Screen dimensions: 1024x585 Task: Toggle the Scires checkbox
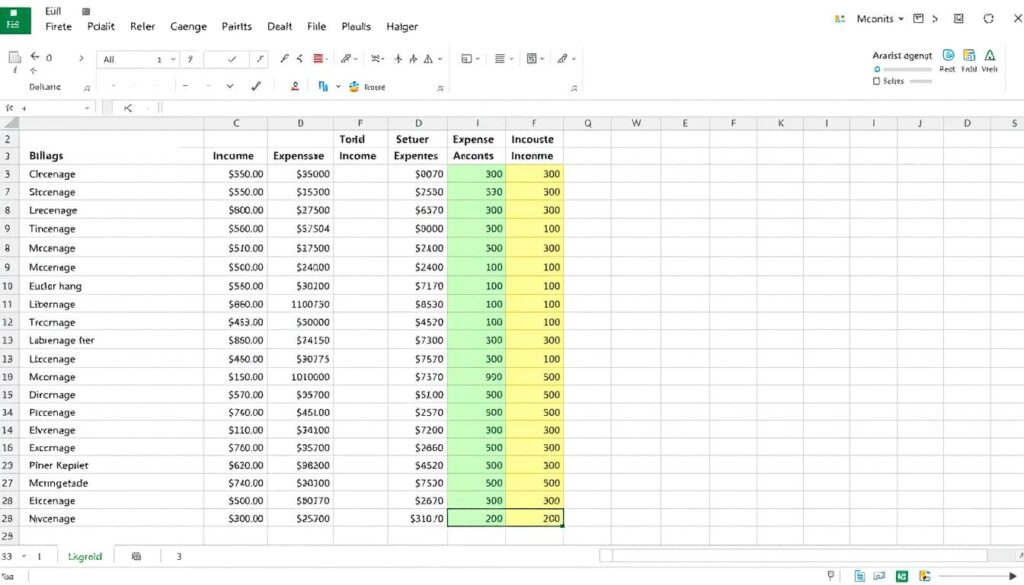(876, 81)
